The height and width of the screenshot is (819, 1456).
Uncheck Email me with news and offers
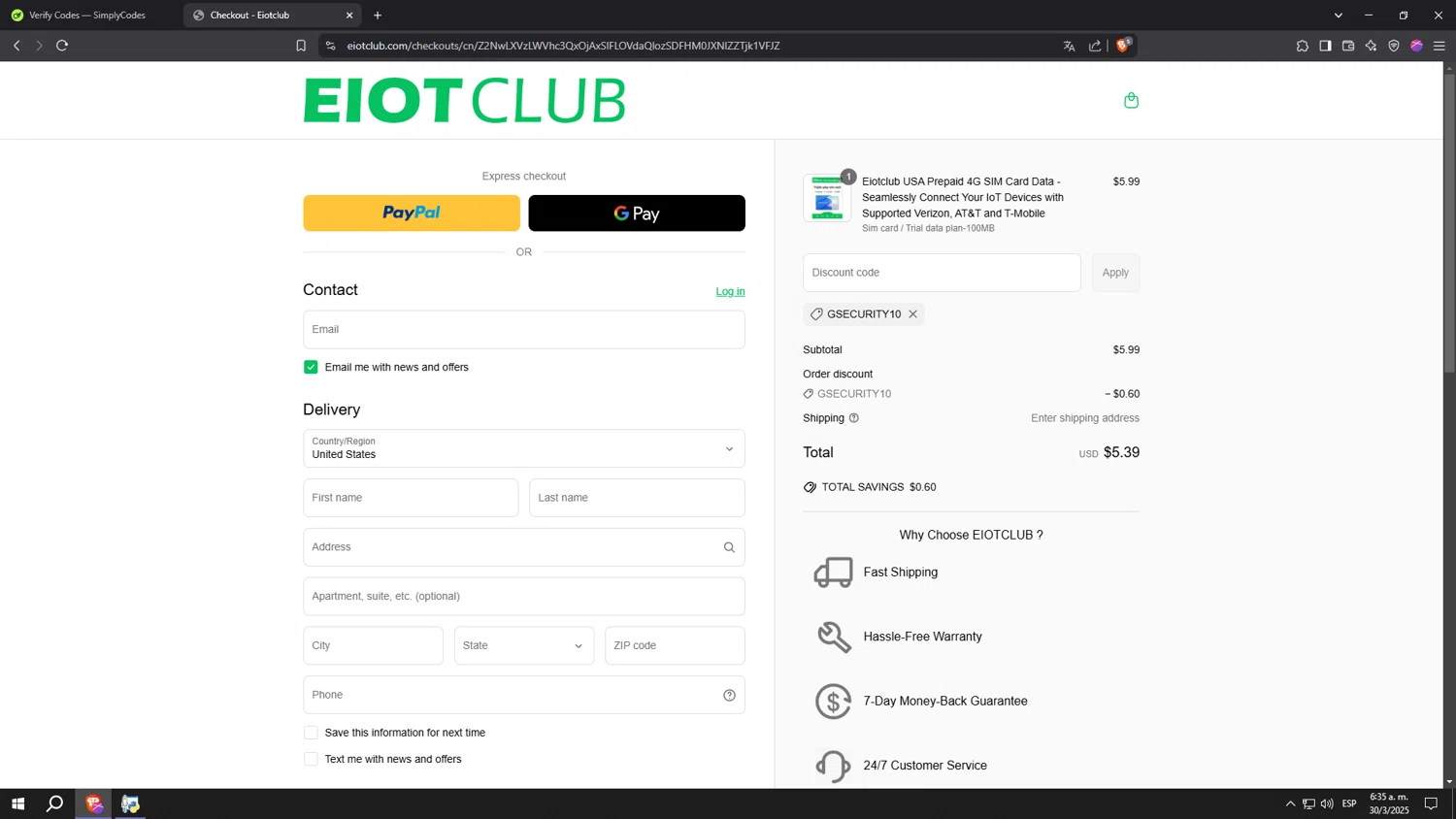pyautogui.click(x=311, y=367)
